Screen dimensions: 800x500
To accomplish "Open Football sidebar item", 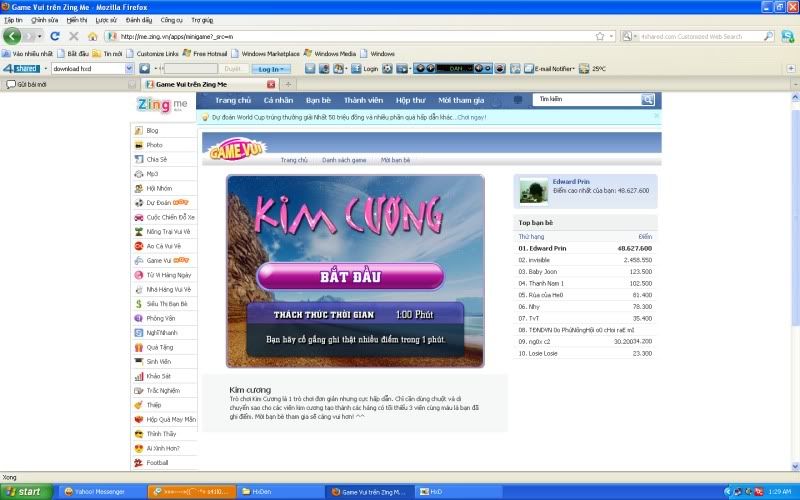I will tap(157, 463).
